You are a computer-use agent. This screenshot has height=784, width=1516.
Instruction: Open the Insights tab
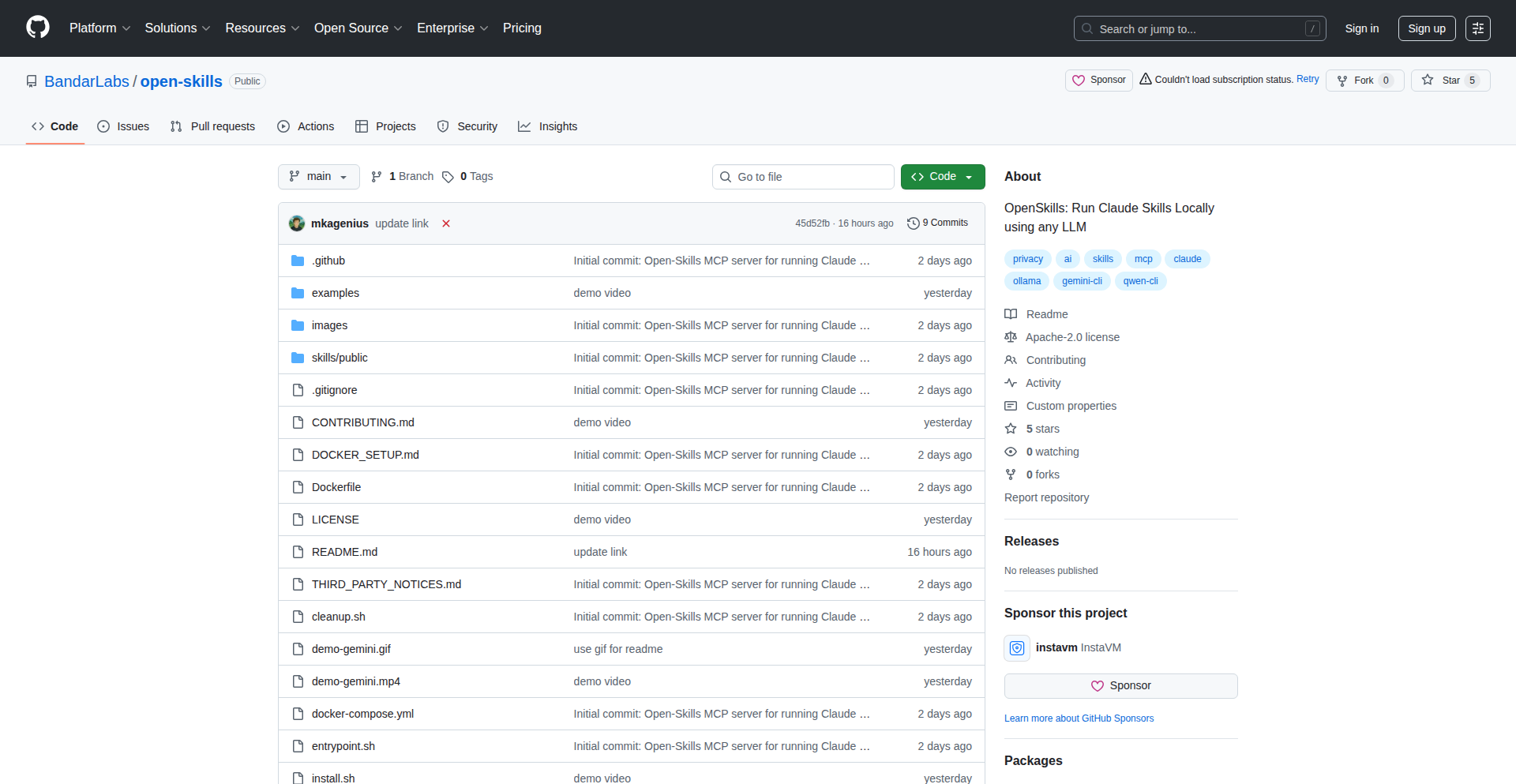pos(548,126)
